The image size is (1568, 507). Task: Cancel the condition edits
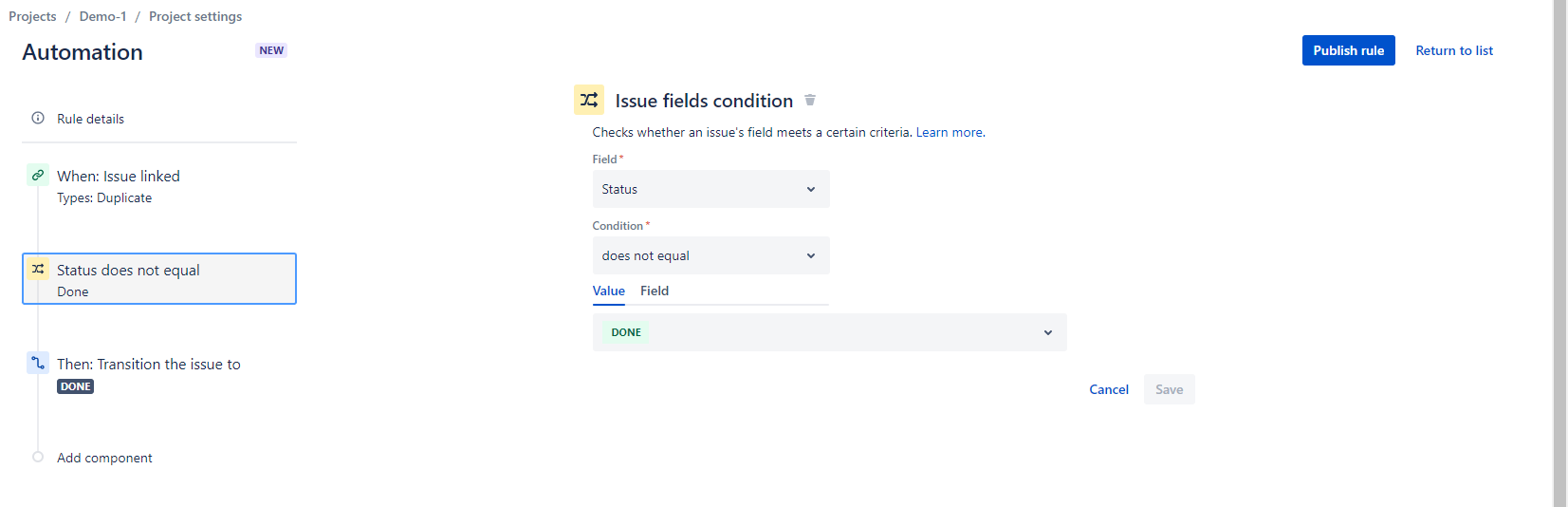(x=1109, y=389)
